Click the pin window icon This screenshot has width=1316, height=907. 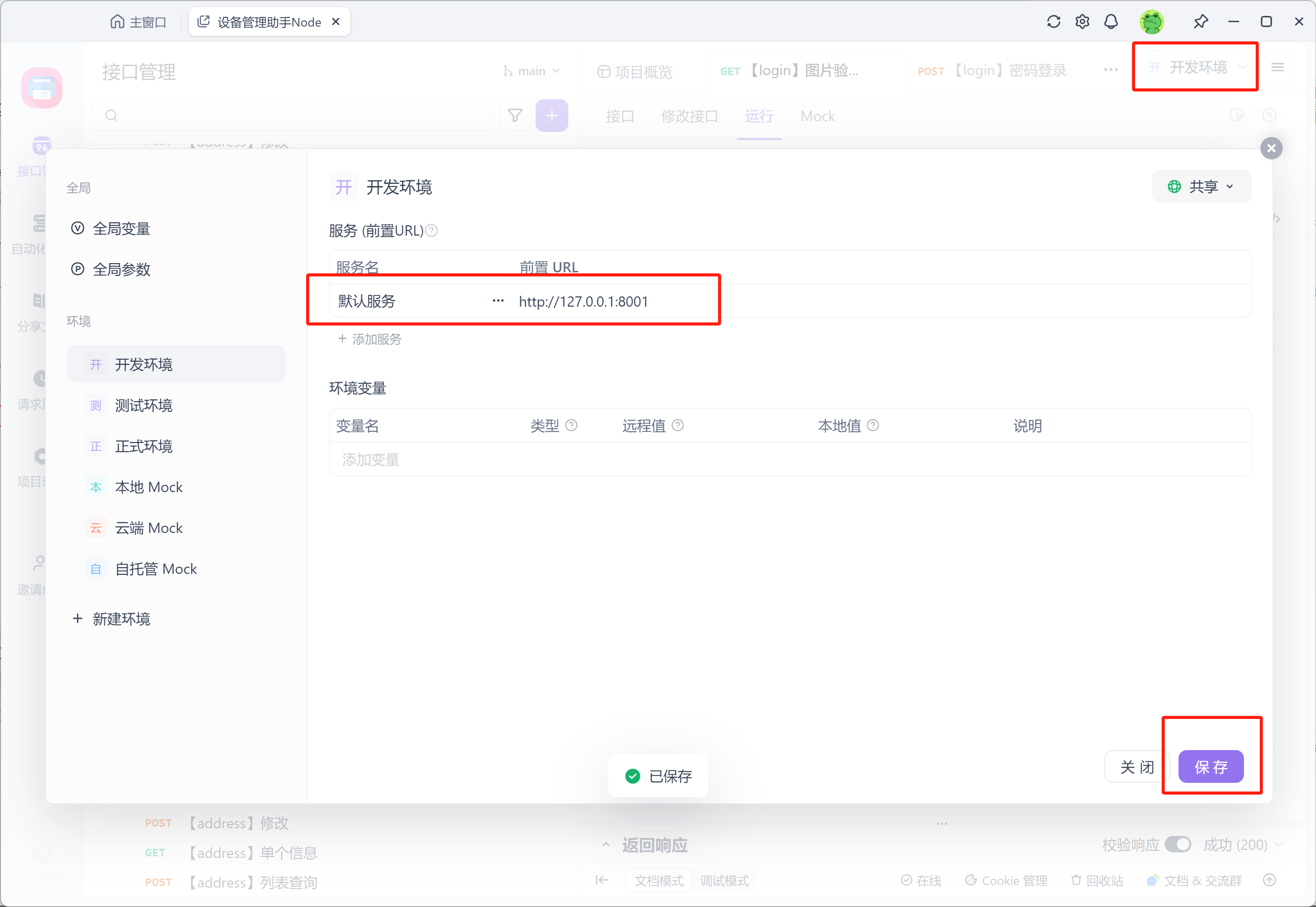(1200, 21)
